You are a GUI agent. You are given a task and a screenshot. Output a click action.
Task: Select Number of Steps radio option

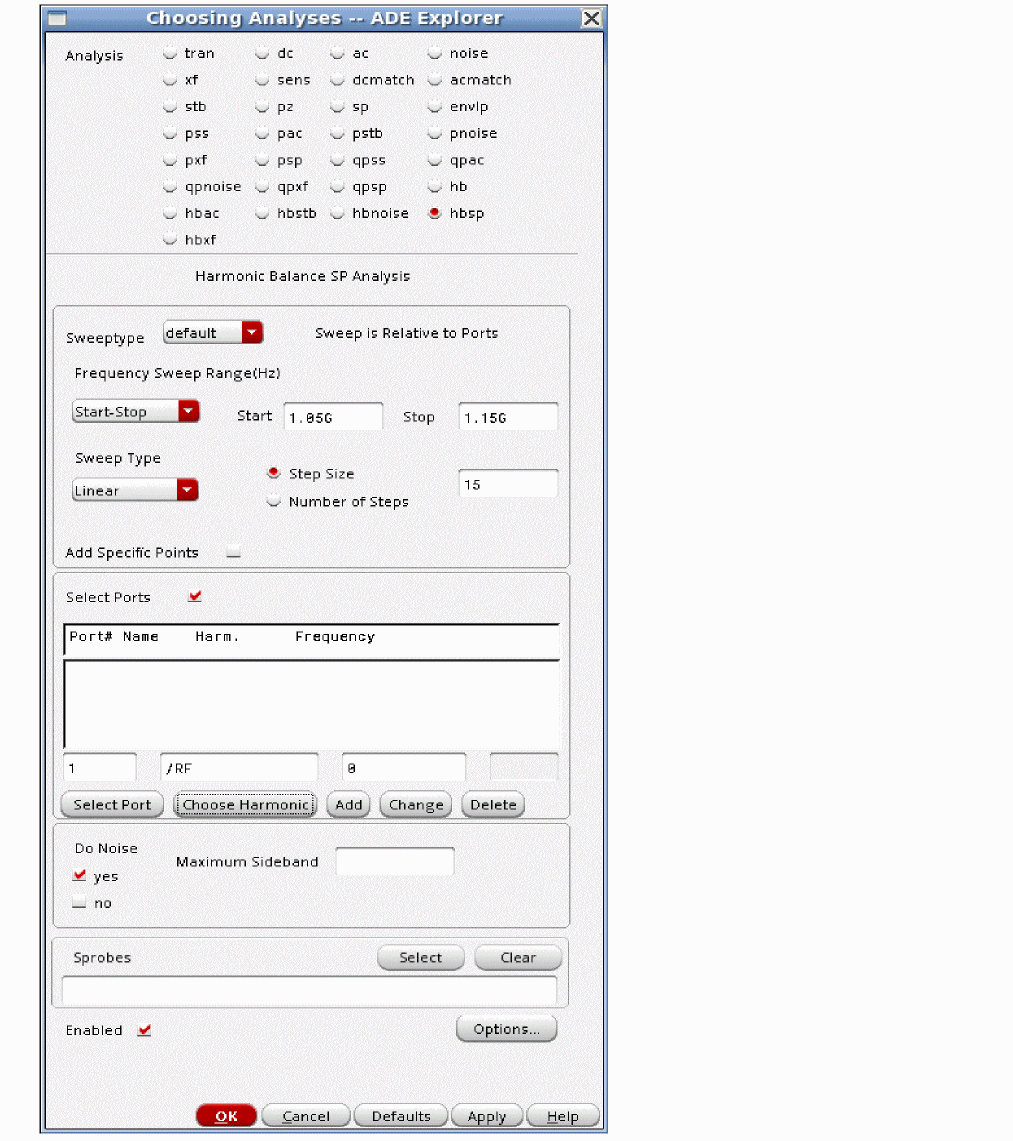[x=274, y=502]
